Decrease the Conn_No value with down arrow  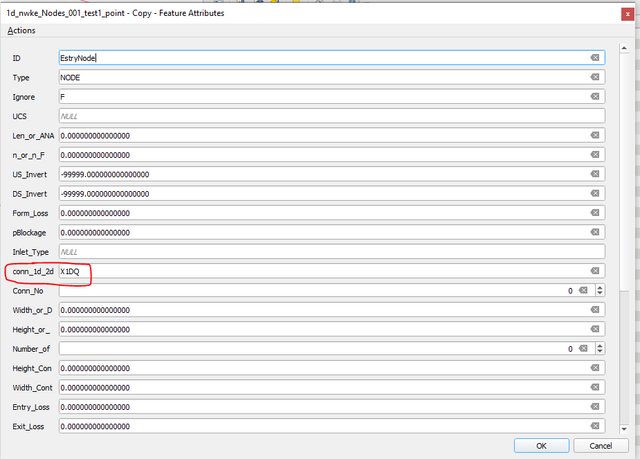click(599, 295)
